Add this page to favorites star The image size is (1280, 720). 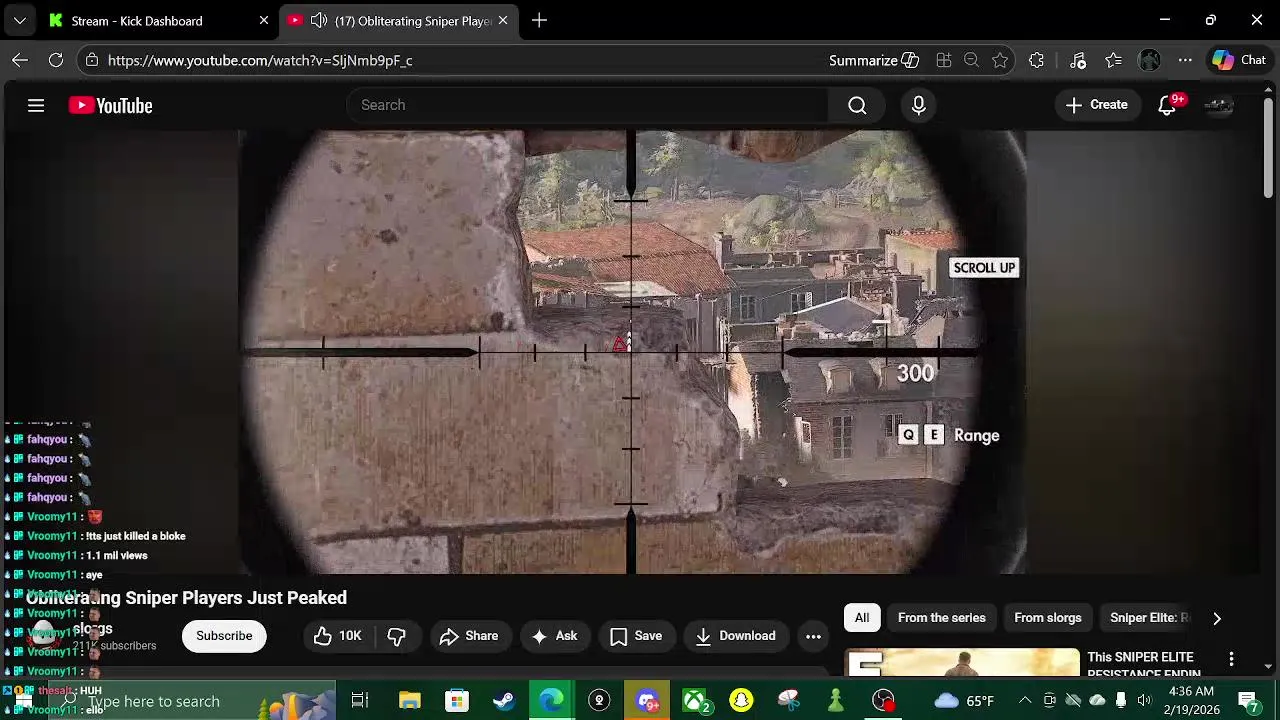point(999,60)
